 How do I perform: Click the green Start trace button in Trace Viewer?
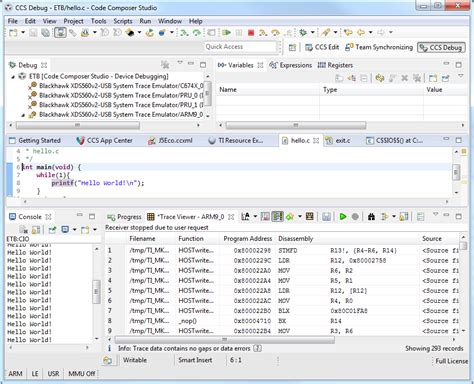point(343,217)
